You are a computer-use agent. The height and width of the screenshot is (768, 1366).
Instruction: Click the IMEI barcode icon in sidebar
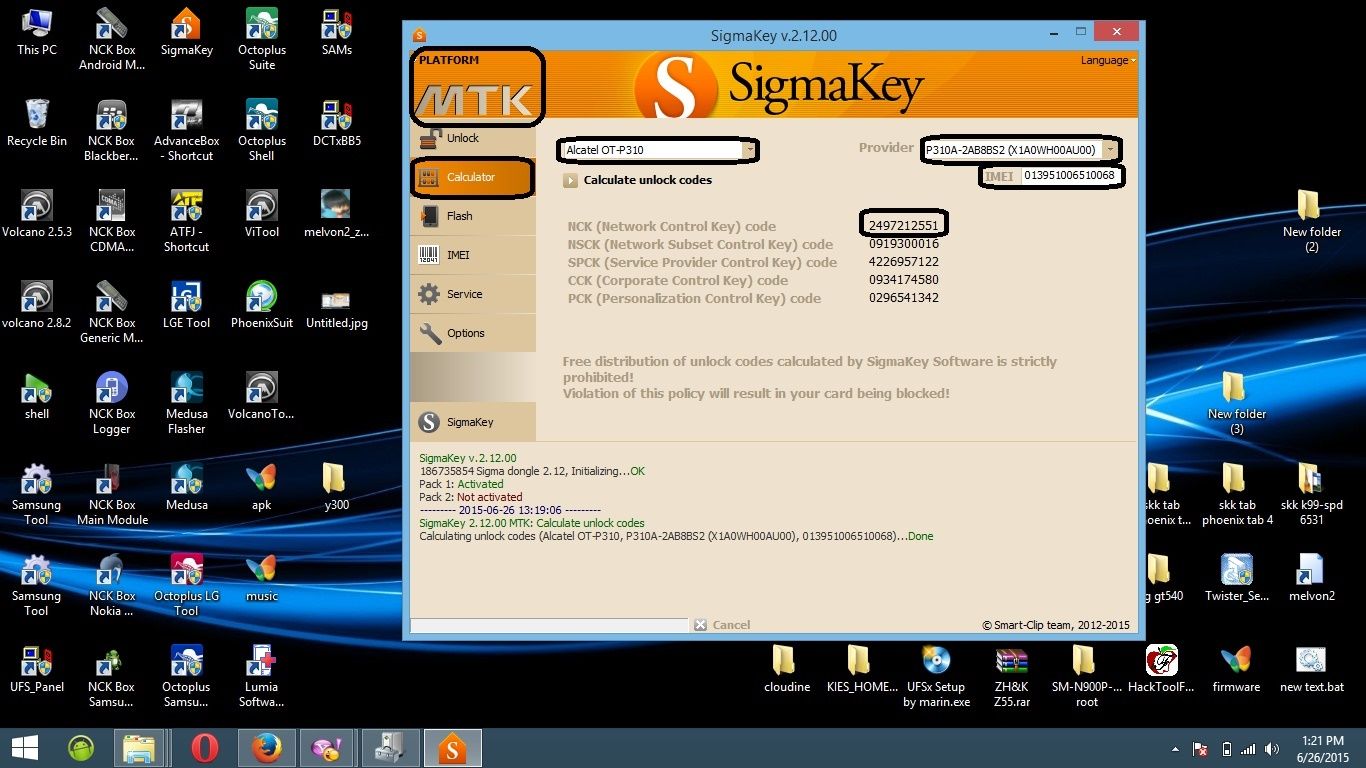point(429,255)
